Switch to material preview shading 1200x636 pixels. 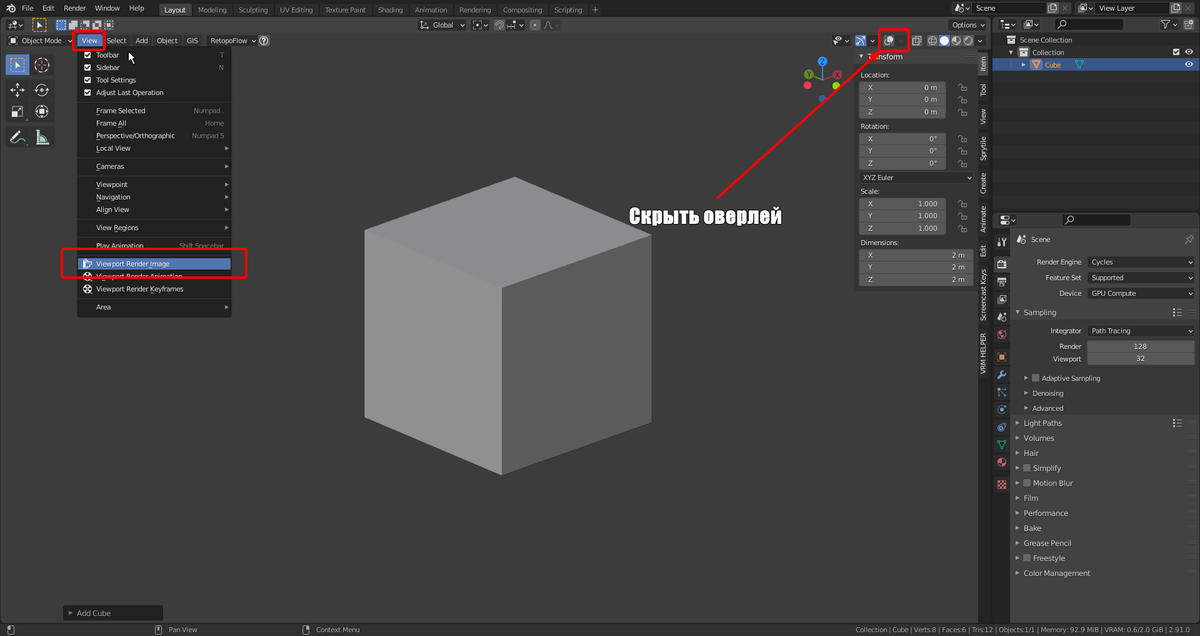[955, 41]
